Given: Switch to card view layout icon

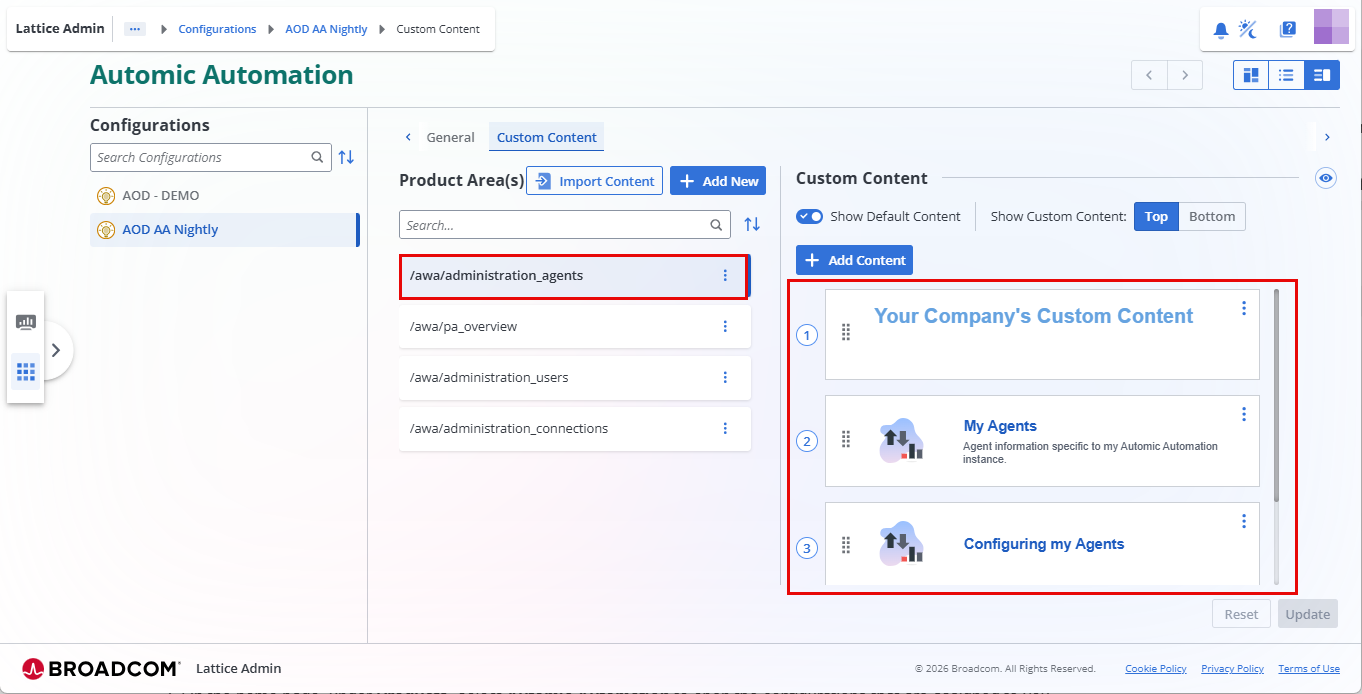Looking at the screenshot, I should point(1250,75).
